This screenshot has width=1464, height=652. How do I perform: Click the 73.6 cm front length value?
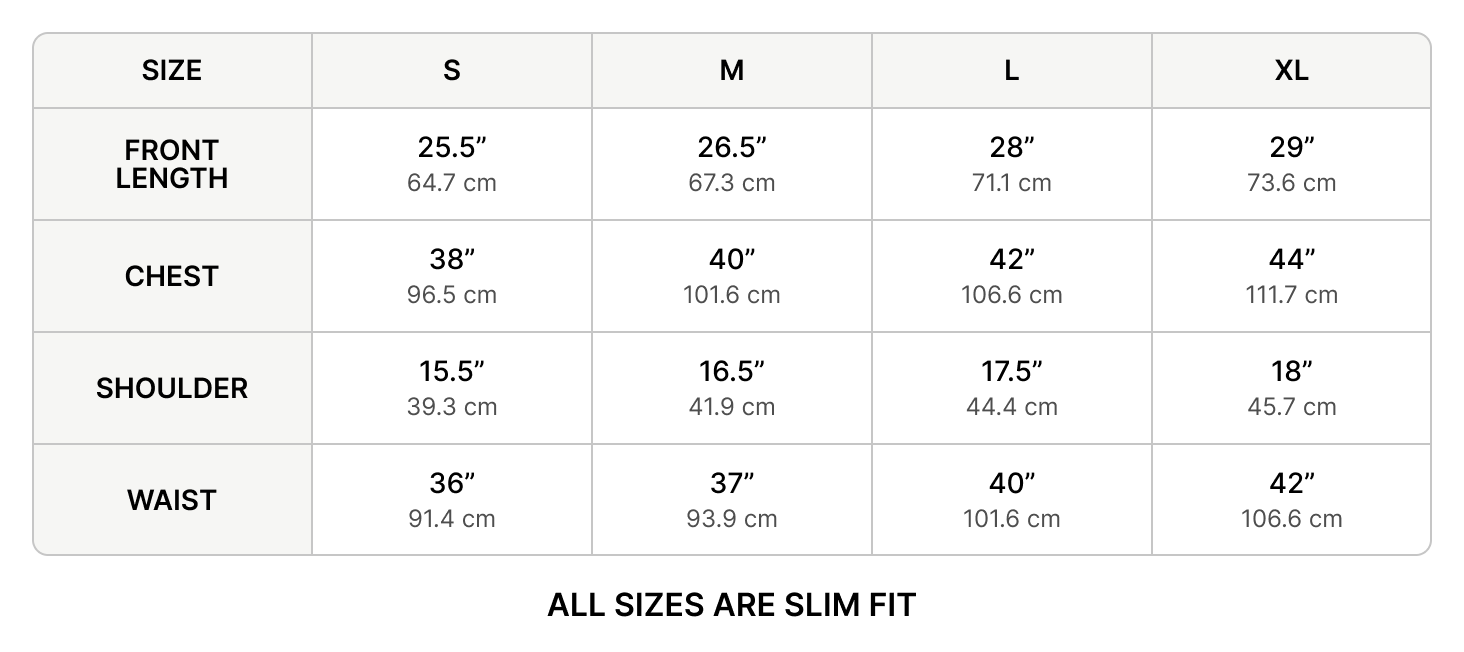click(x=1291, y=183)
